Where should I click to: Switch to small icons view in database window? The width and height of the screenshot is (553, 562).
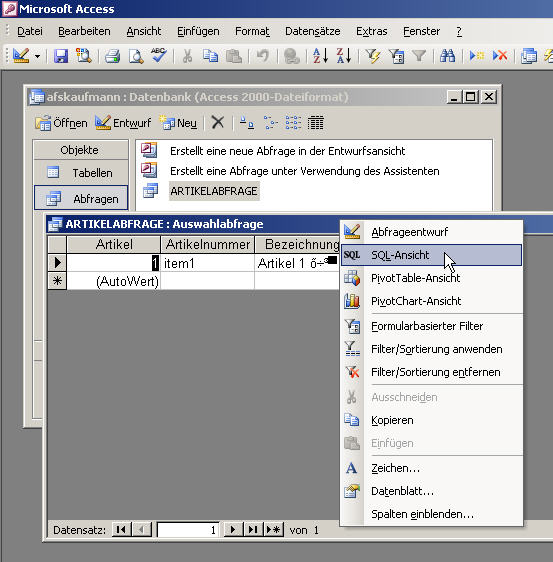coord(271,123)
